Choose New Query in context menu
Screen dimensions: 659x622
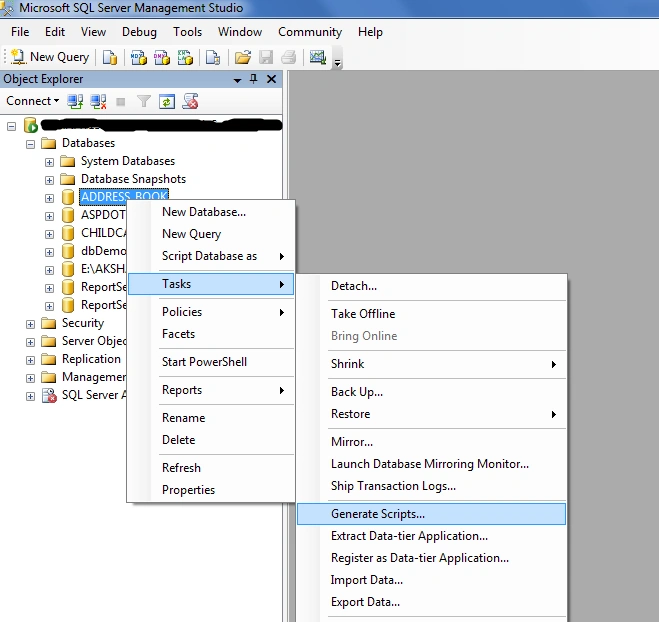point(211,234)
